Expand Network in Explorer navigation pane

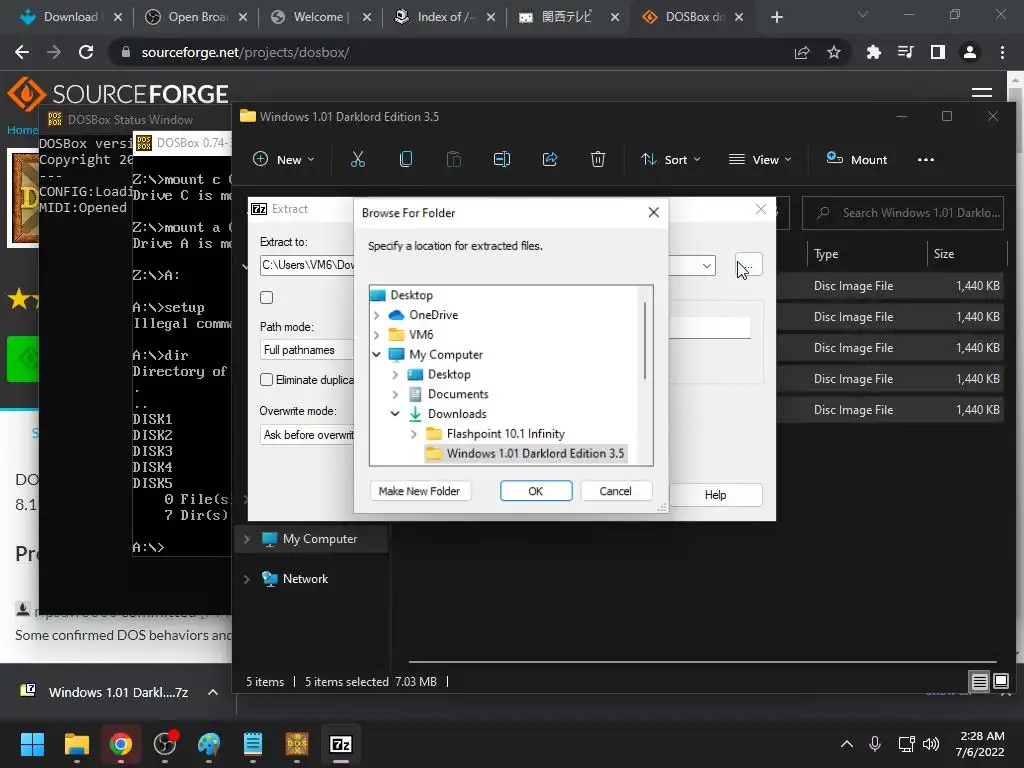tap(246, 579)
